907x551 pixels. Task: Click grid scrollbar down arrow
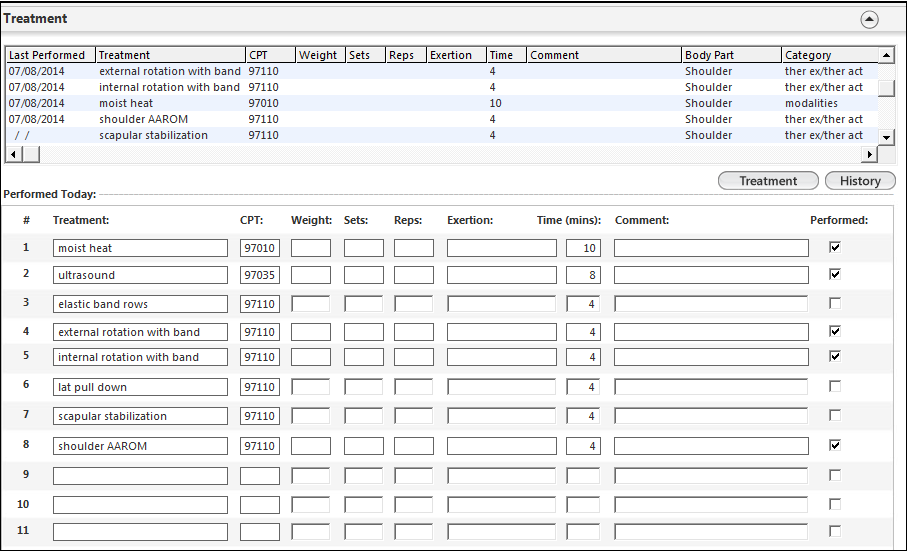click(886, 138)
